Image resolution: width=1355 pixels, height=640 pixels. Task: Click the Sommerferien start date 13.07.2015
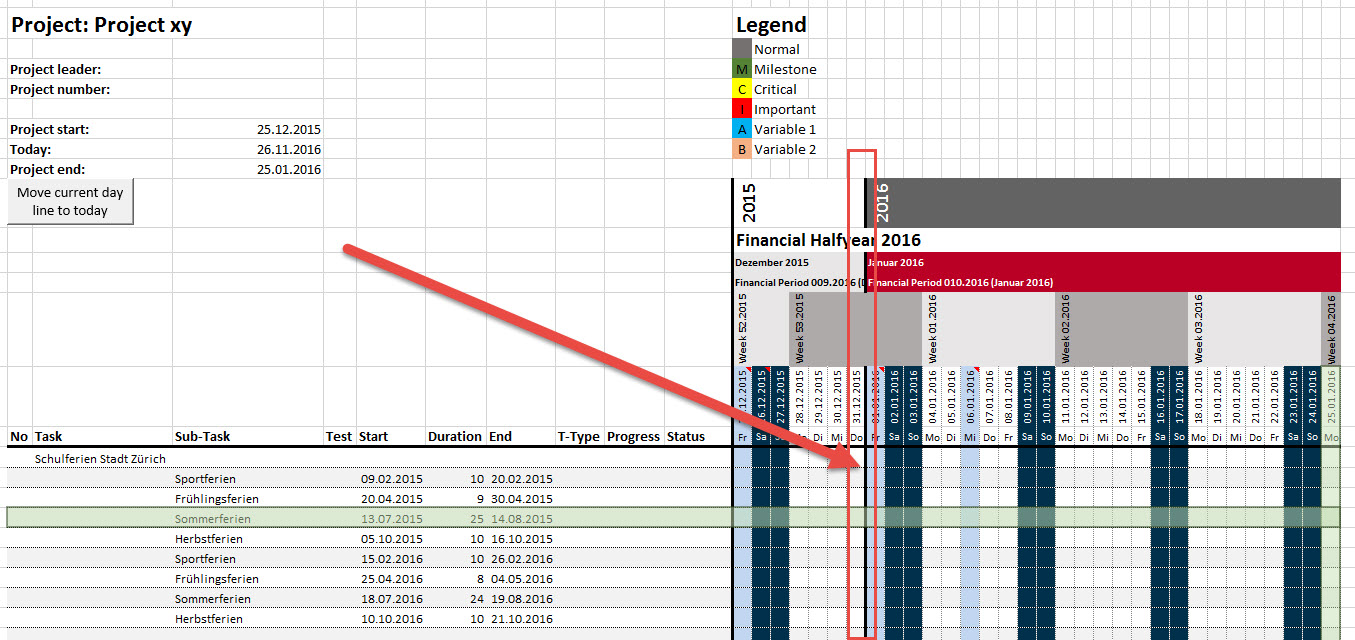coord(392,519)
